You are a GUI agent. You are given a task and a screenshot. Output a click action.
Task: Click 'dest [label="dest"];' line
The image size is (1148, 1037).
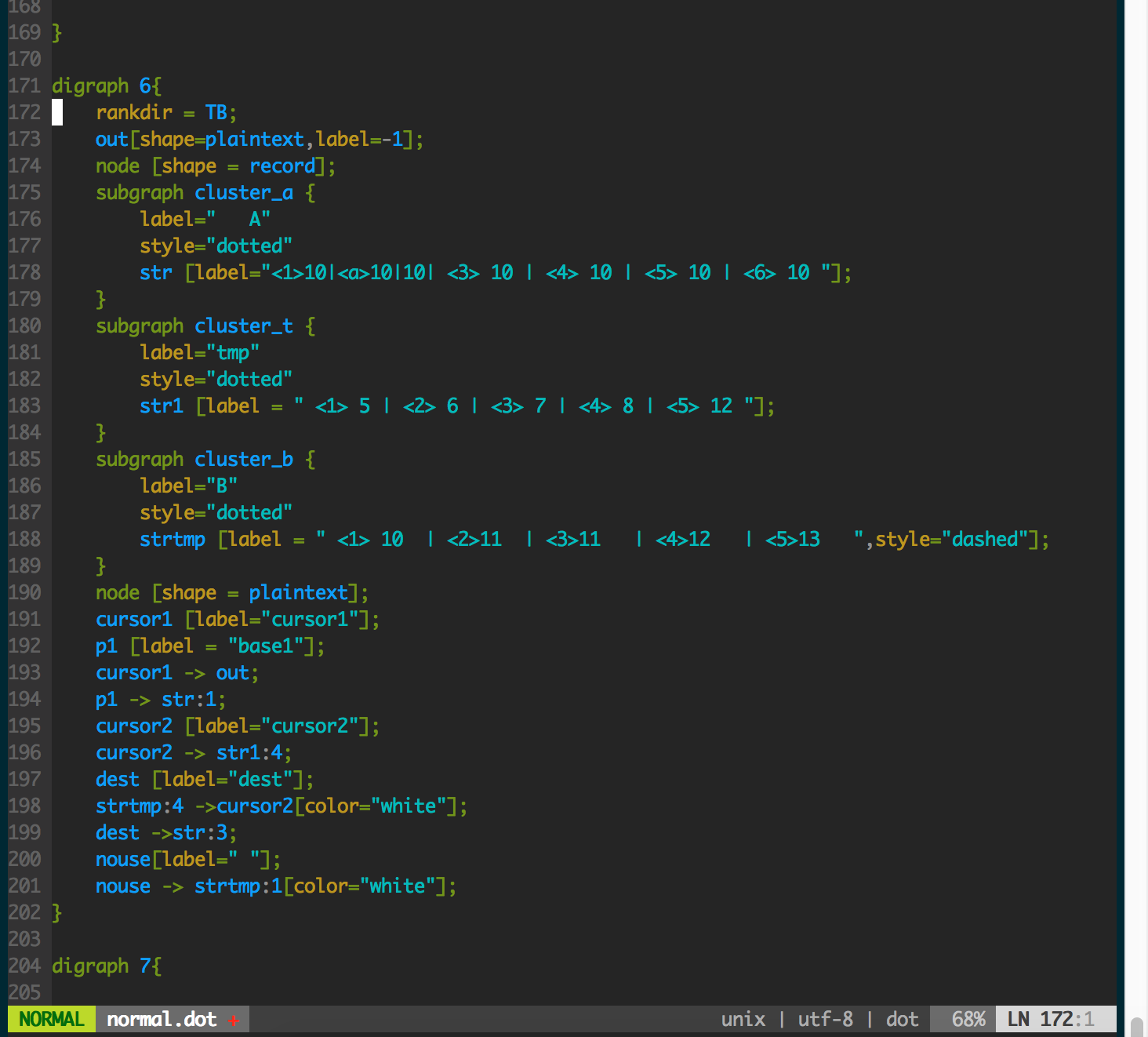click(205, 779)
